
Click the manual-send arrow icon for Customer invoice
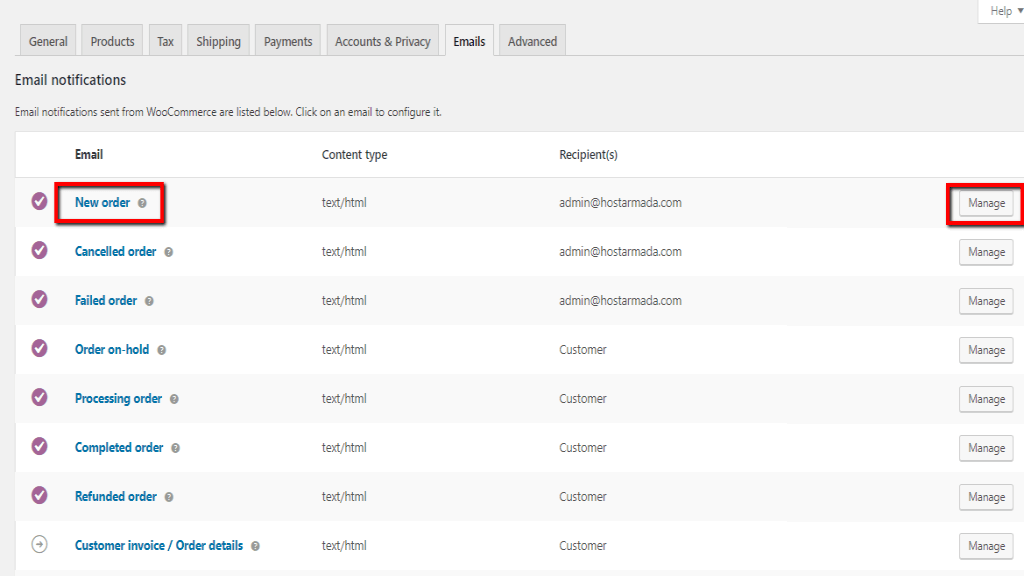[39, 545]
